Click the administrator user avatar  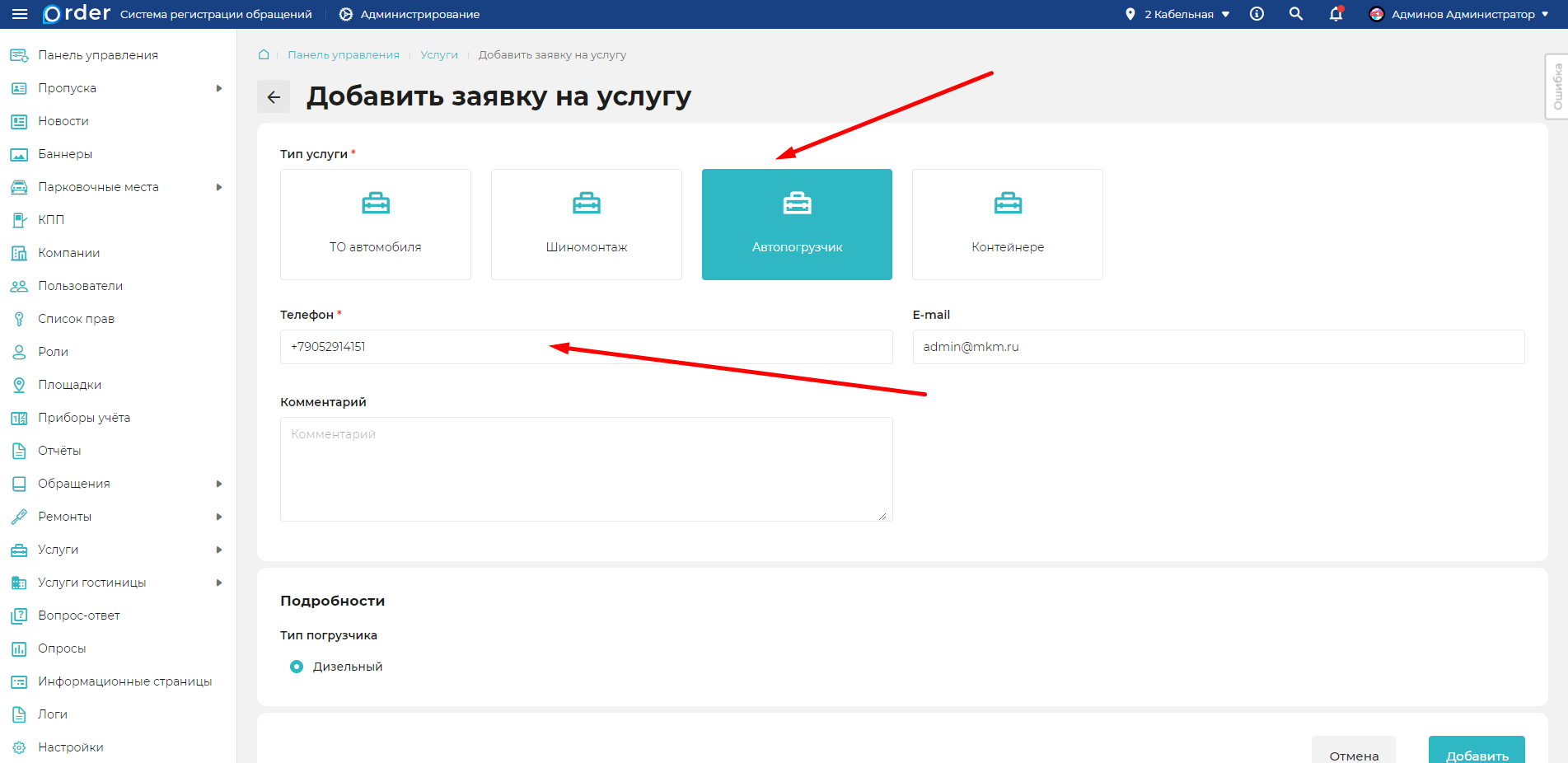[x=1376, y=14]
